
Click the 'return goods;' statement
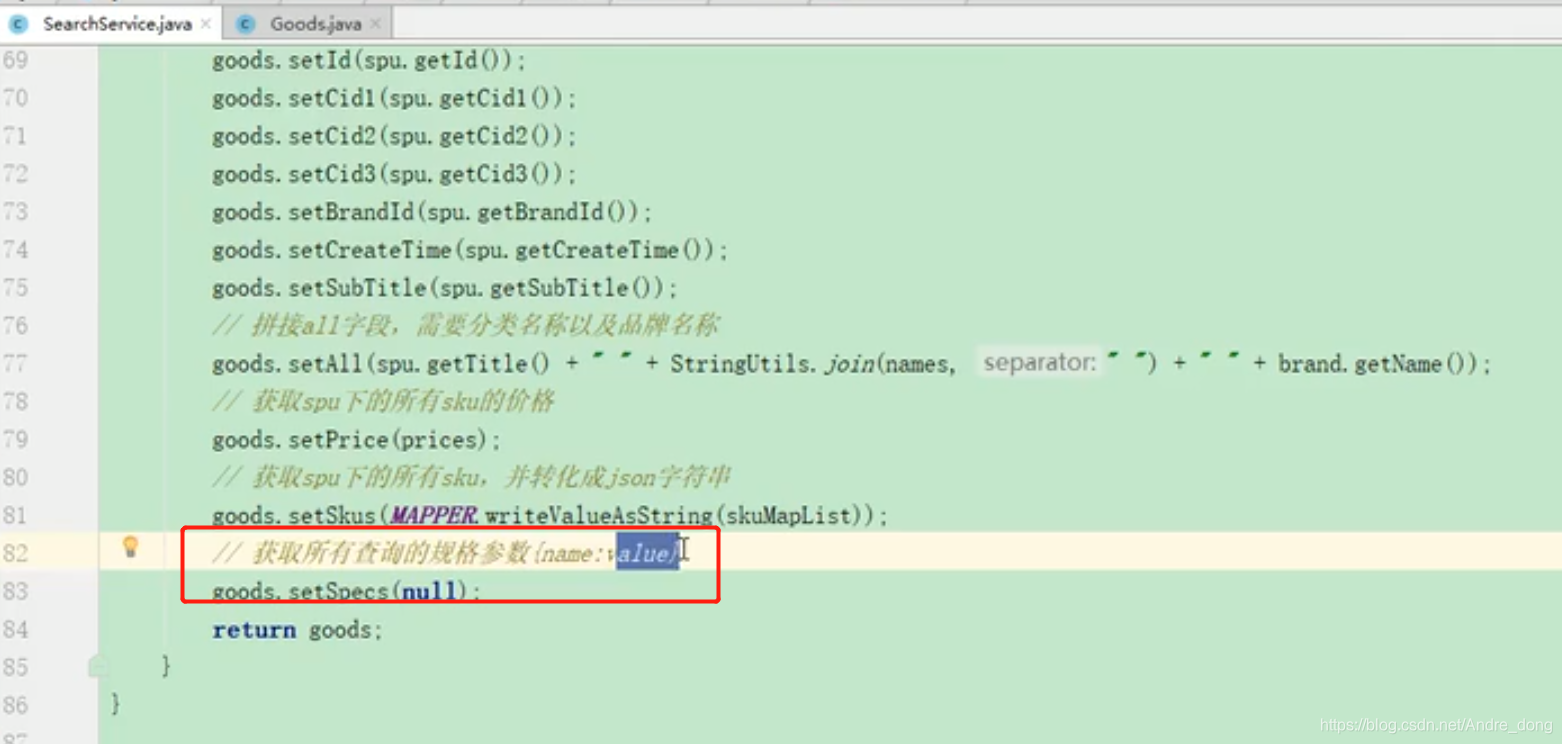point(297,630)
